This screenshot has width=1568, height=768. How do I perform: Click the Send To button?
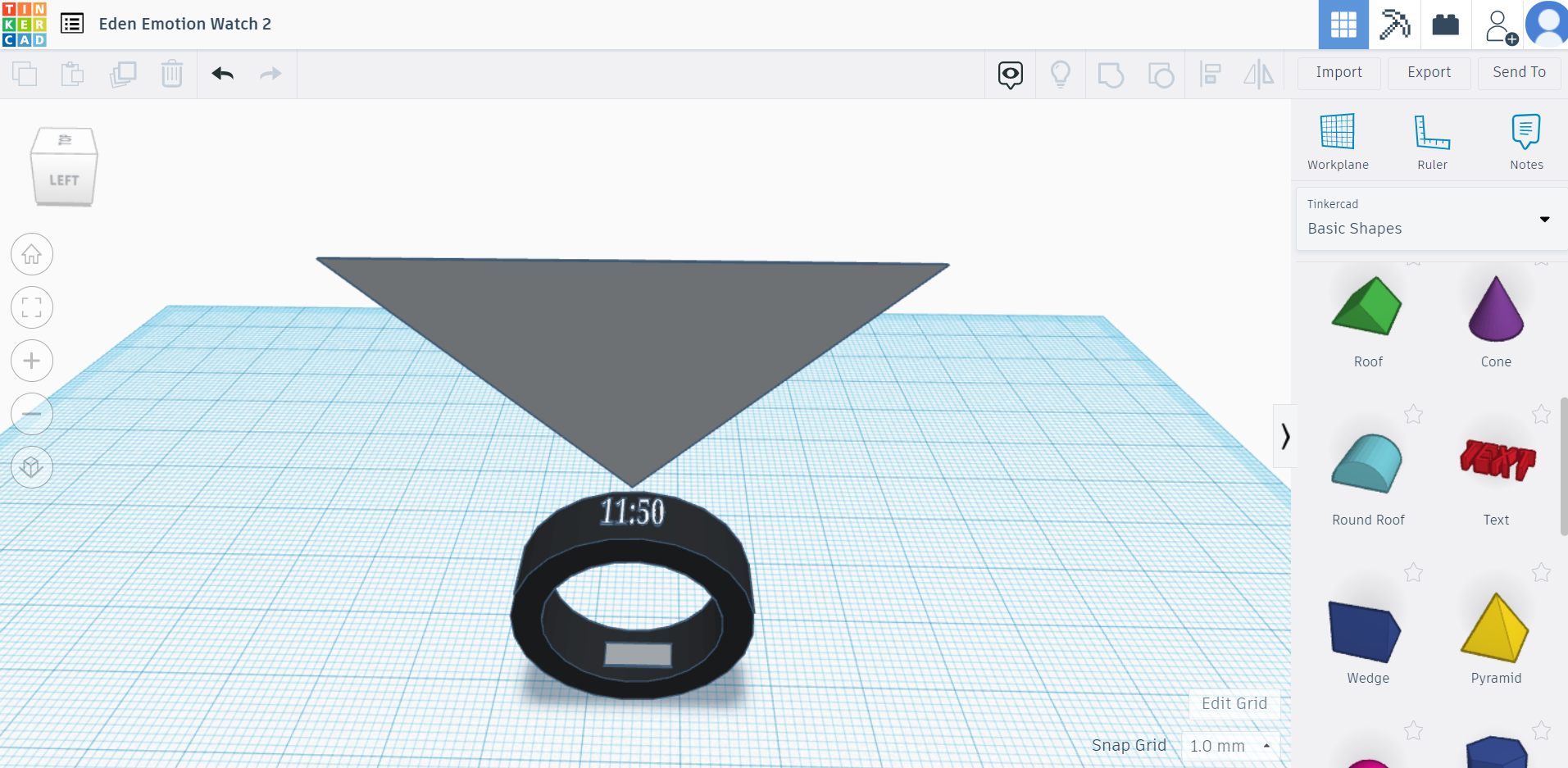1520,73
